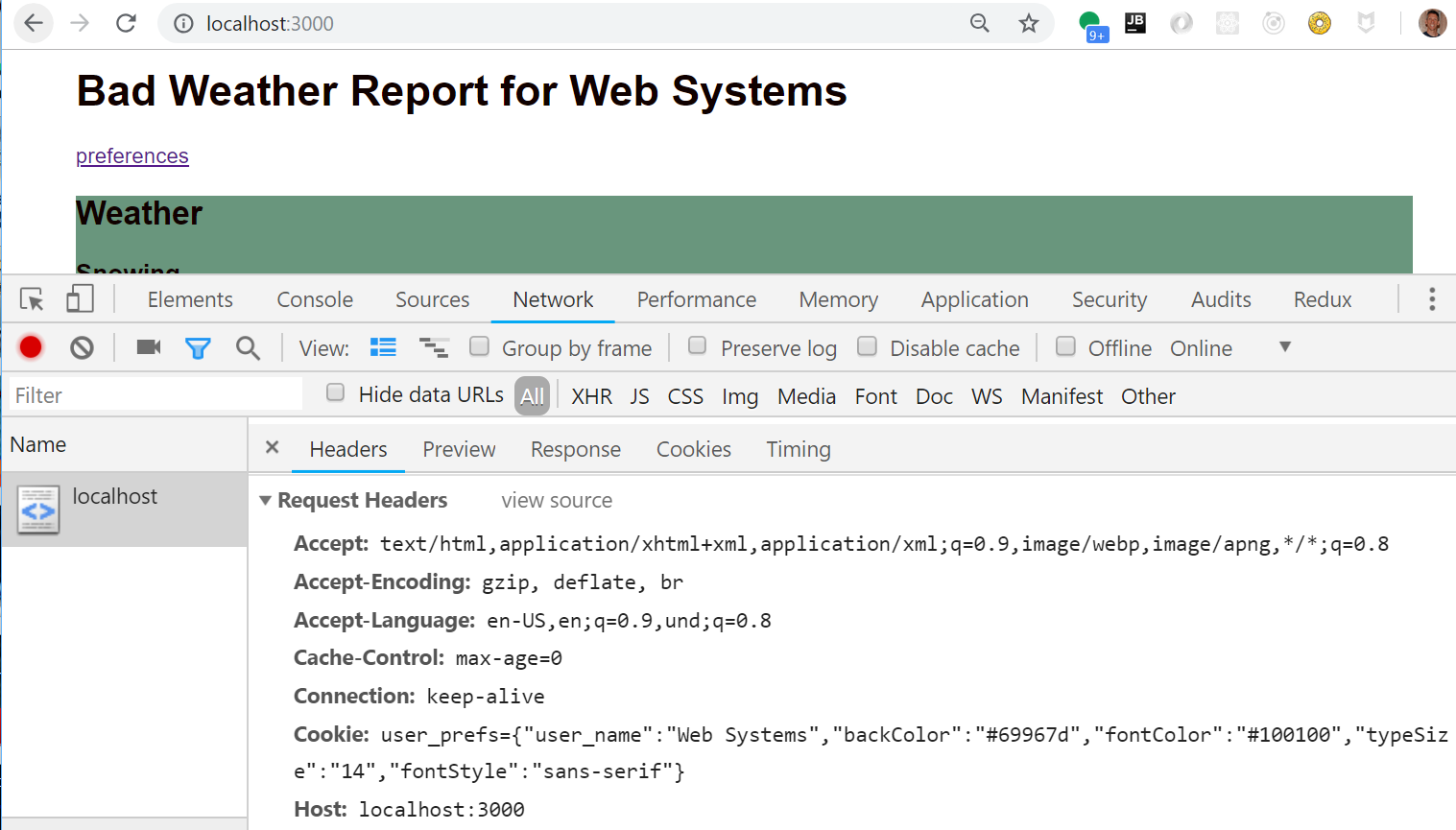Screen dimensions: 1456x830
Task: Open the Online throttling dropdown
Action: point(1284,347)
